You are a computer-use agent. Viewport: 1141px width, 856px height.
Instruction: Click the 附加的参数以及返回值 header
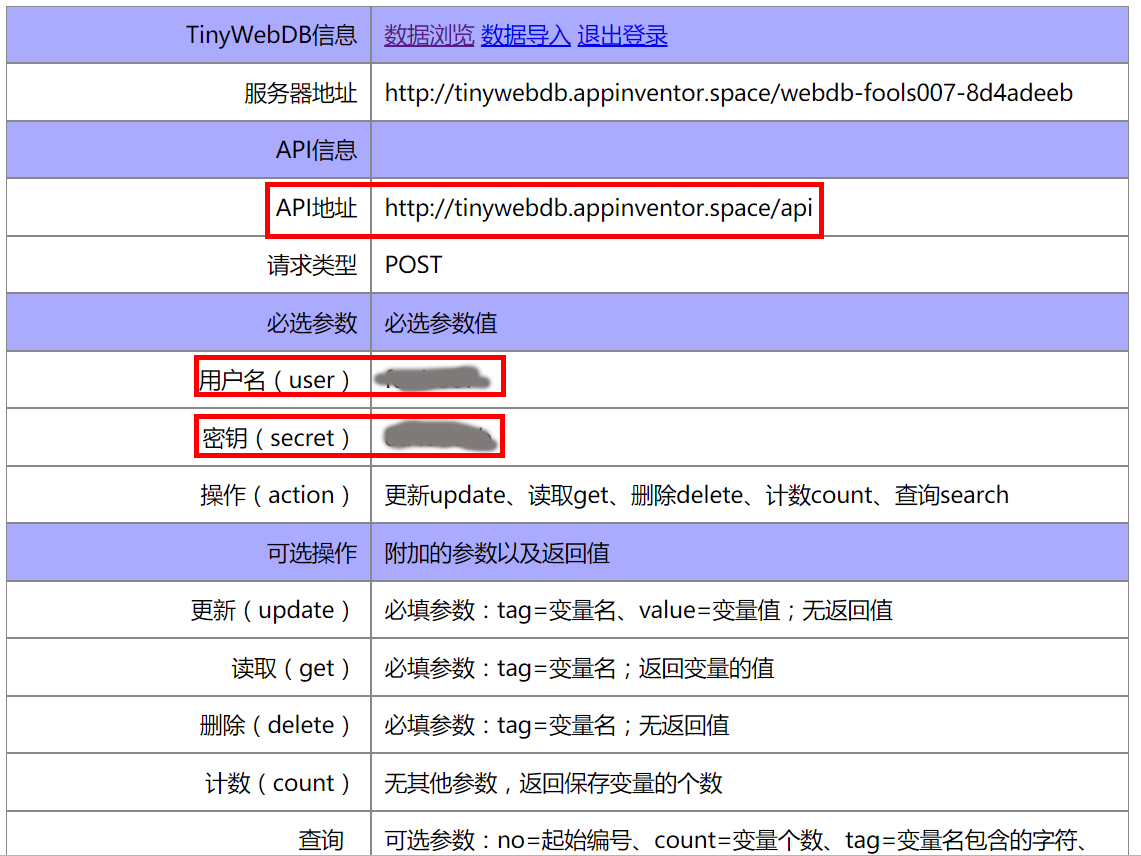(497, 553)
